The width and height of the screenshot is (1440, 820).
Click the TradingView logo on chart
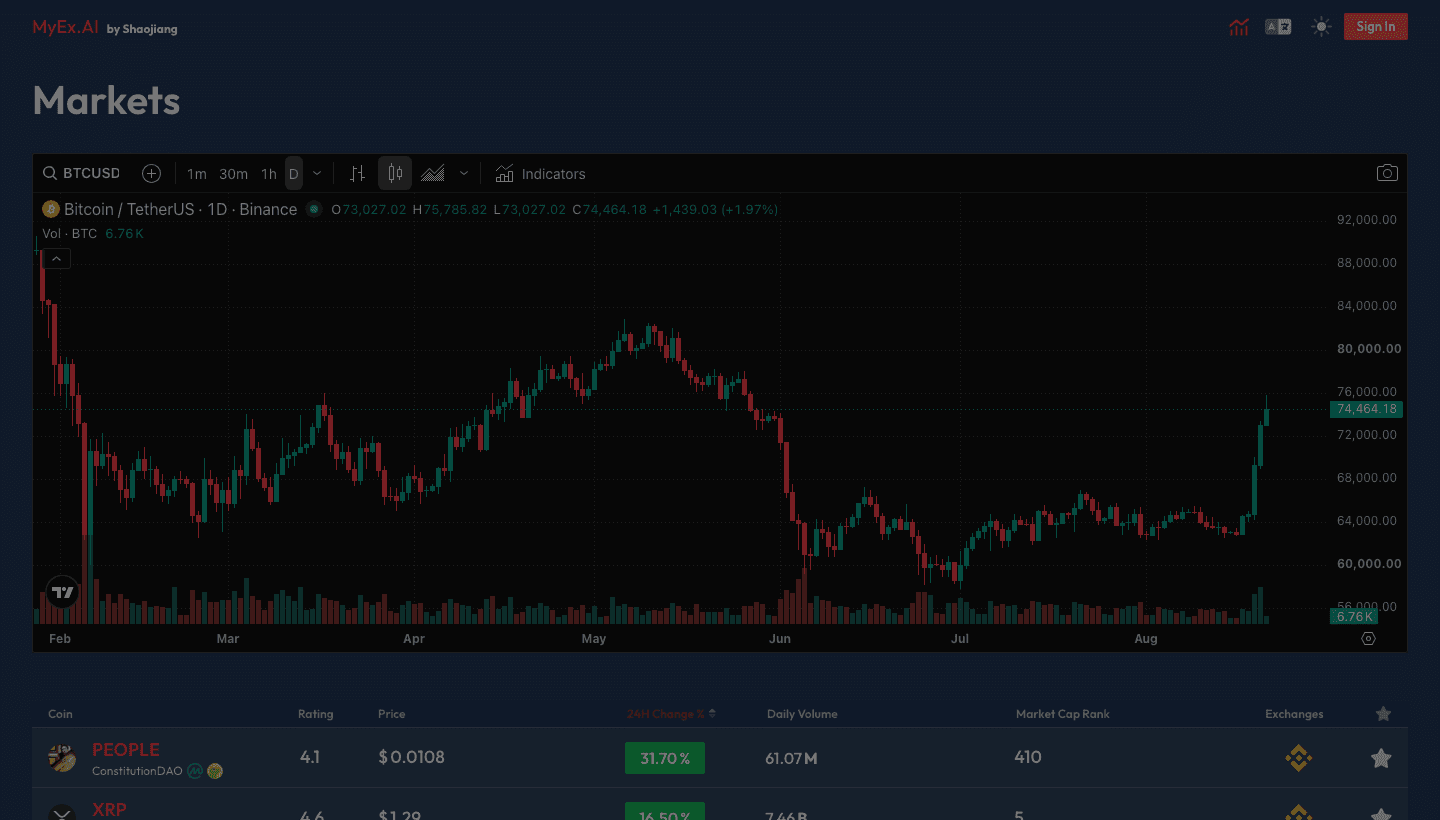63,592
